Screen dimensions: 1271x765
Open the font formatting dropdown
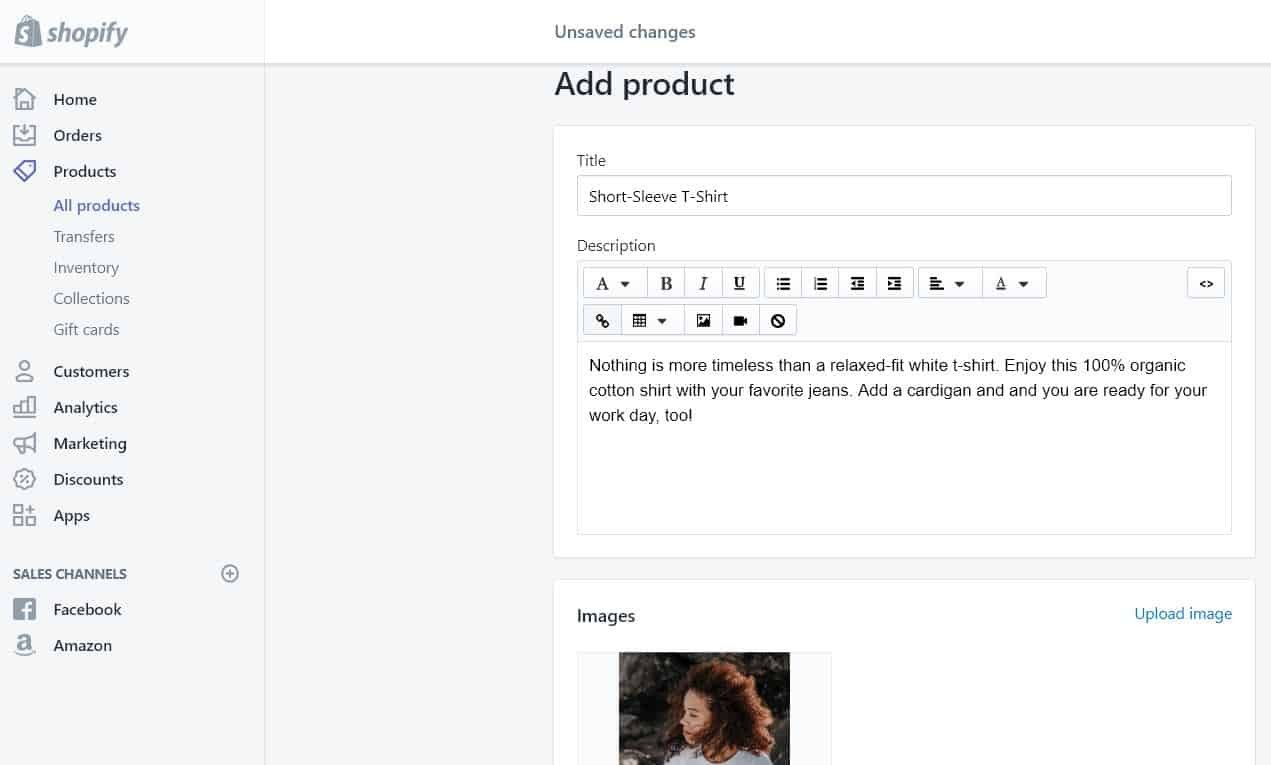(615, 283)
